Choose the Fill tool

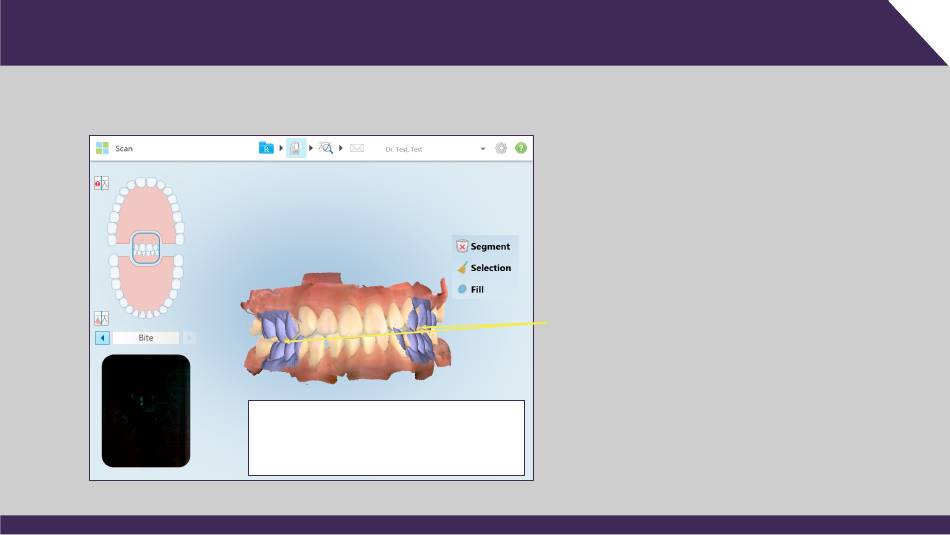[471, 289]
